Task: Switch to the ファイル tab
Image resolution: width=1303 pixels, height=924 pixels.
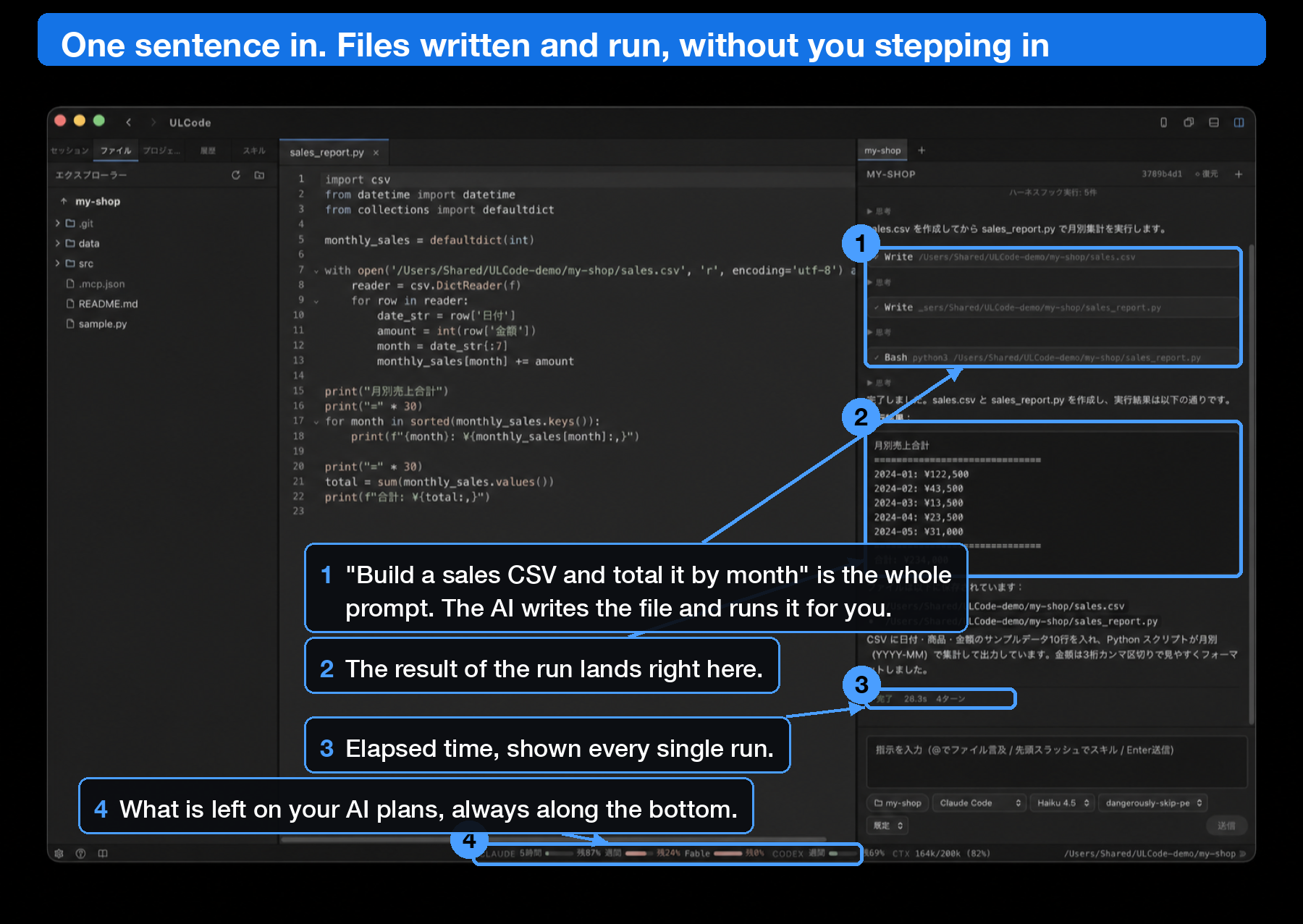Action: point(116,151)
